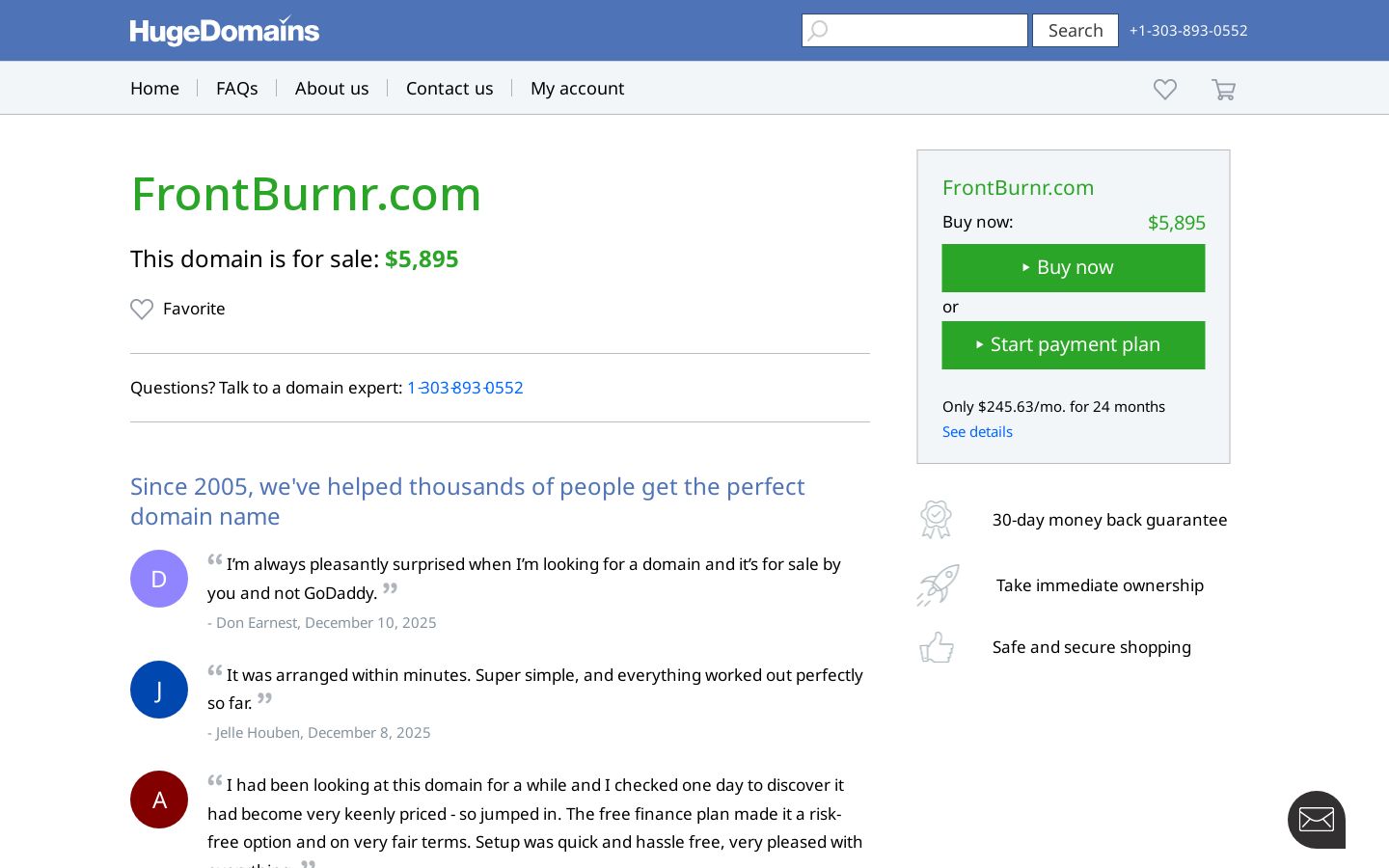This screenshot has height=868, width=1389.
Task: Click the Safe and secure shopping text
Action: coord(1092,647)
